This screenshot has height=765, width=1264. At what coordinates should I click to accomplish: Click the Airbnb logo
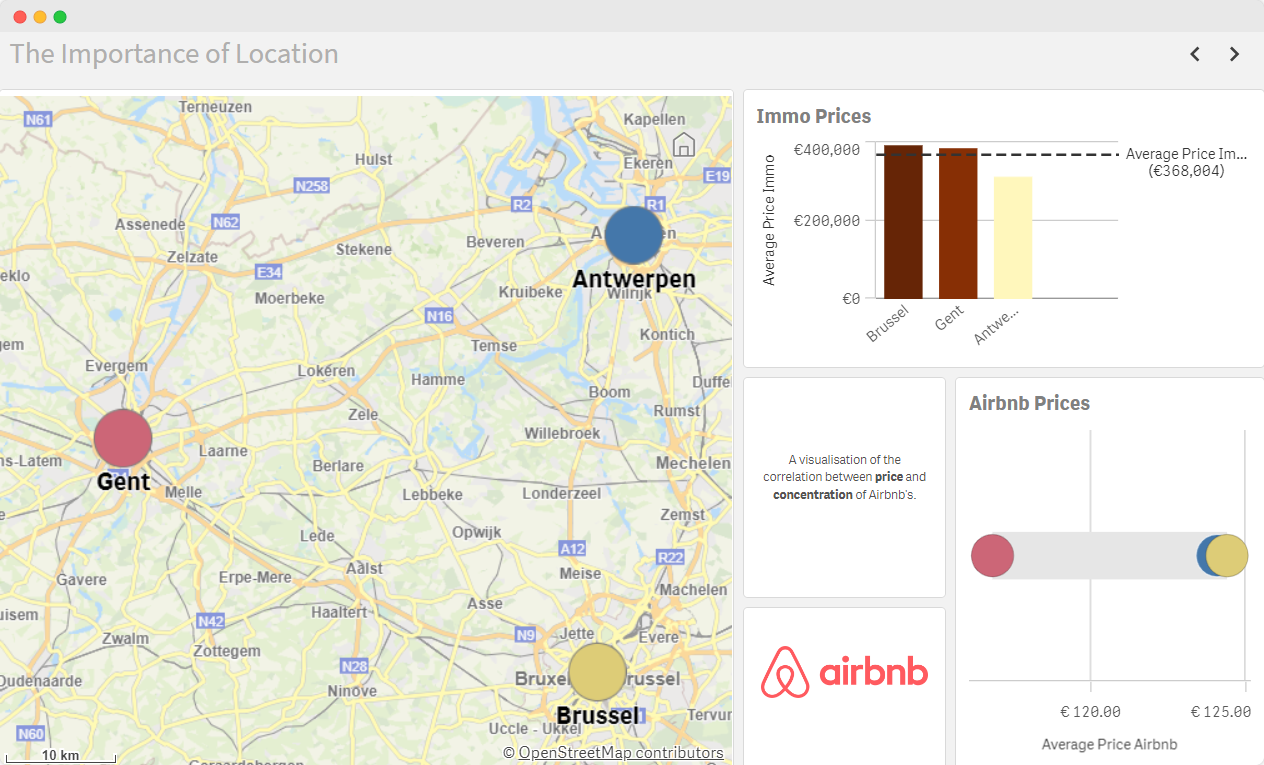[x=844, y=673]
